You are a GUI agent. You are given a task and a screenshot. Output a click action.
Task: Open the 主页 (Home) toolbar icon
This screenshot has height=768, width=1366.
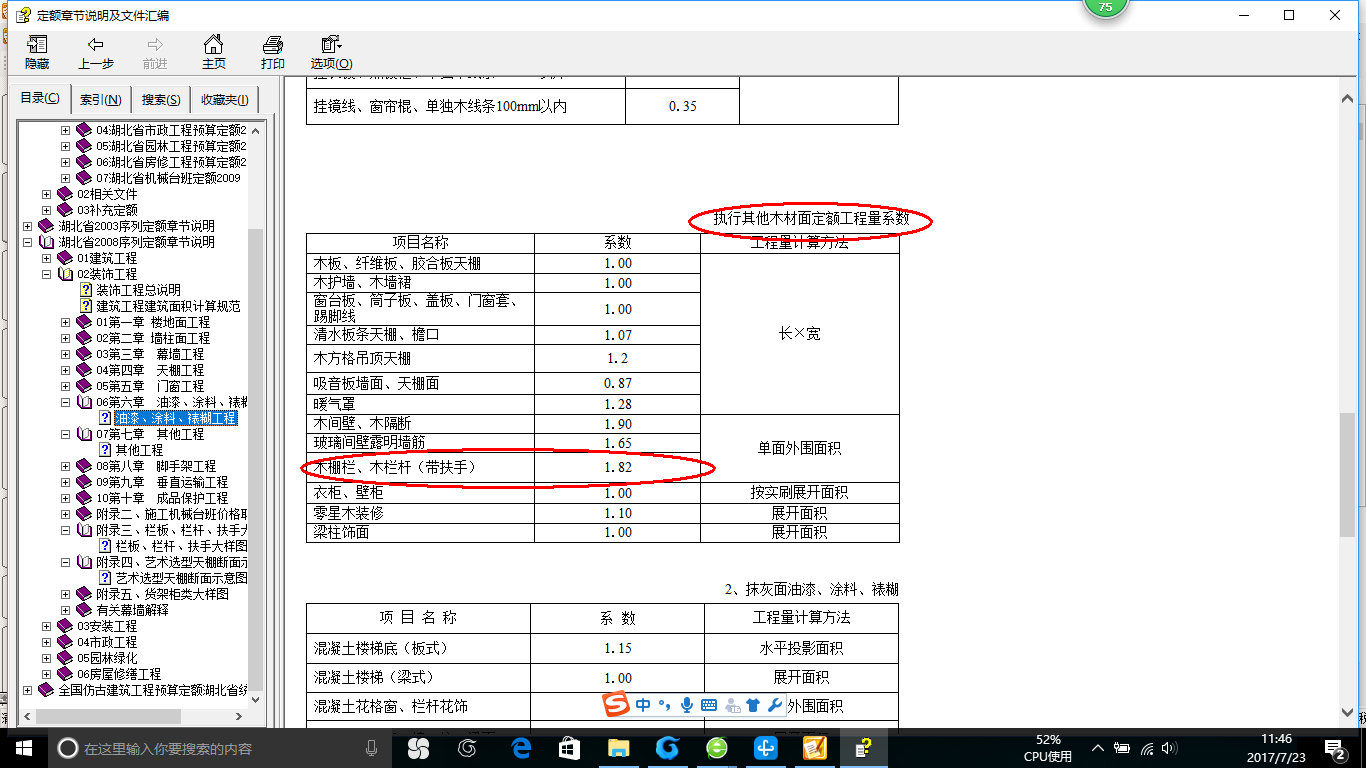click(214, 52)
